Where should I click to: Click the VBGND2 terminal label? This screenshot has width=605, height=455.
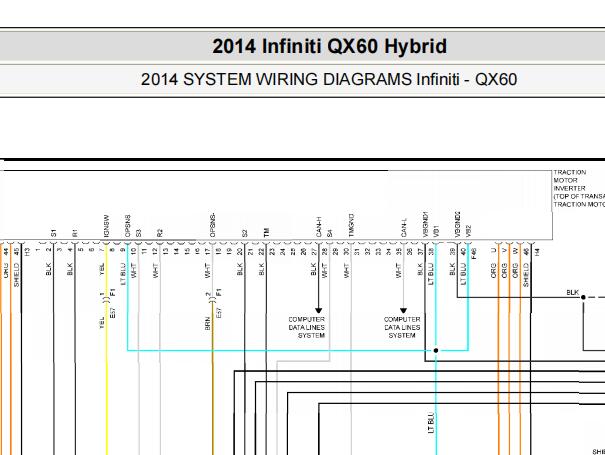[x=458, y=224]
